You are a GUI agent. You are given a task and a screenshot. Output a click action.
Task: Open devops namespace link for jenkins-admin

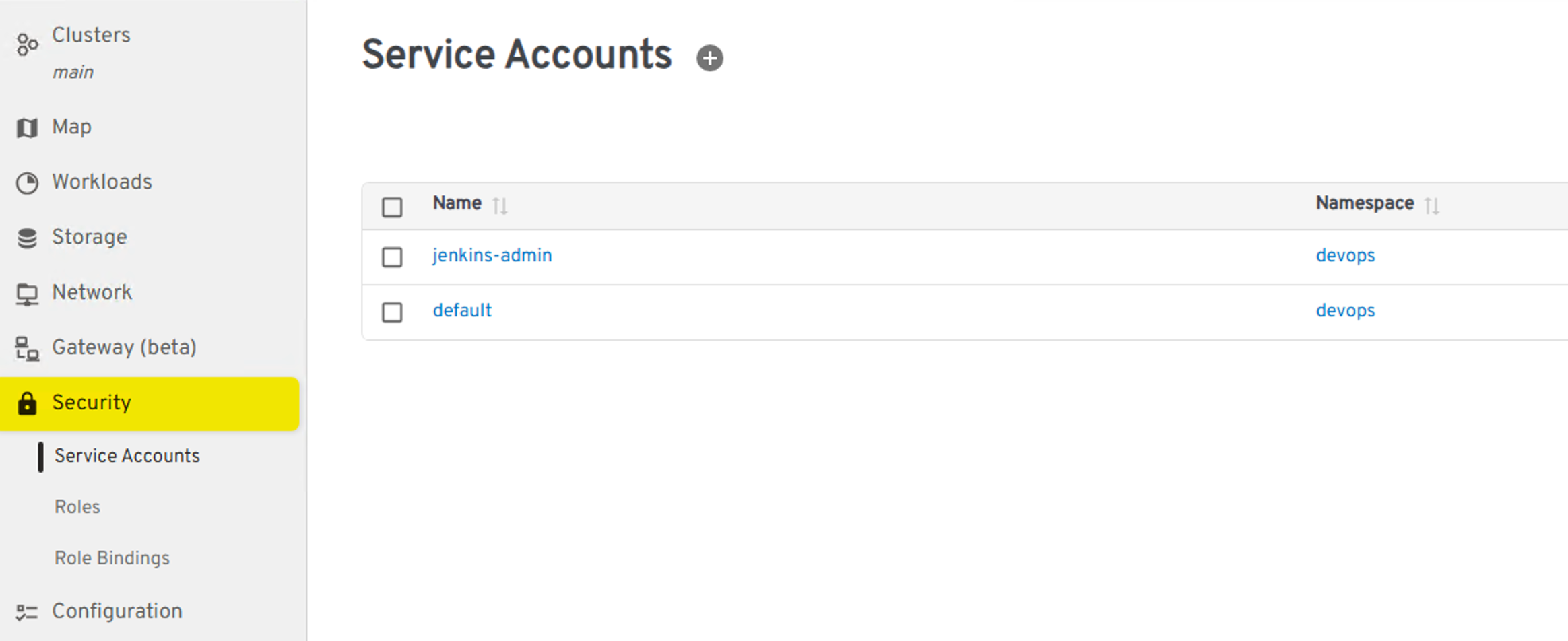pyautogui.click(x=1345, y=256)
